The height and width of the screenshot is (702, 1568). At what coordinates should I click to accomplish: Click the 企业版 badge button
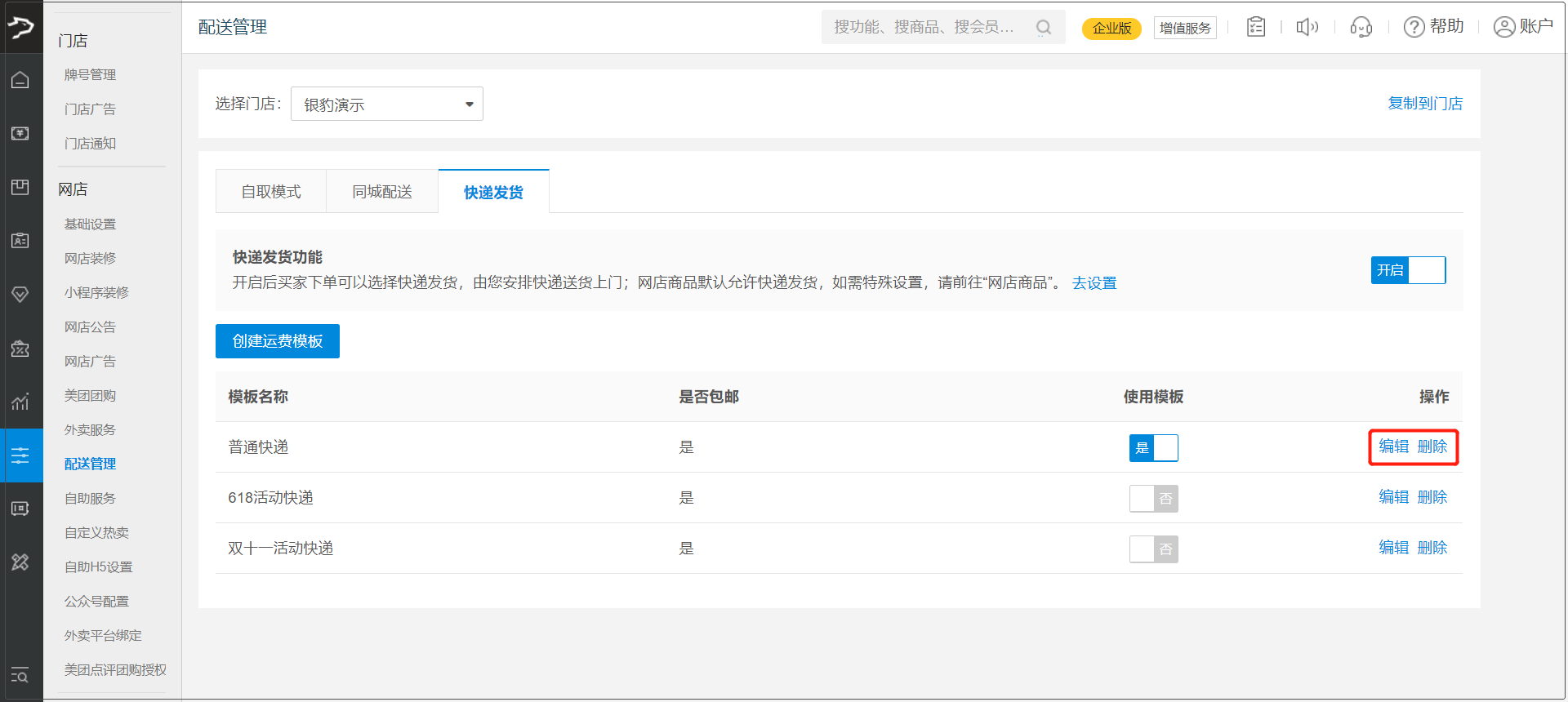coord(1111,28)
